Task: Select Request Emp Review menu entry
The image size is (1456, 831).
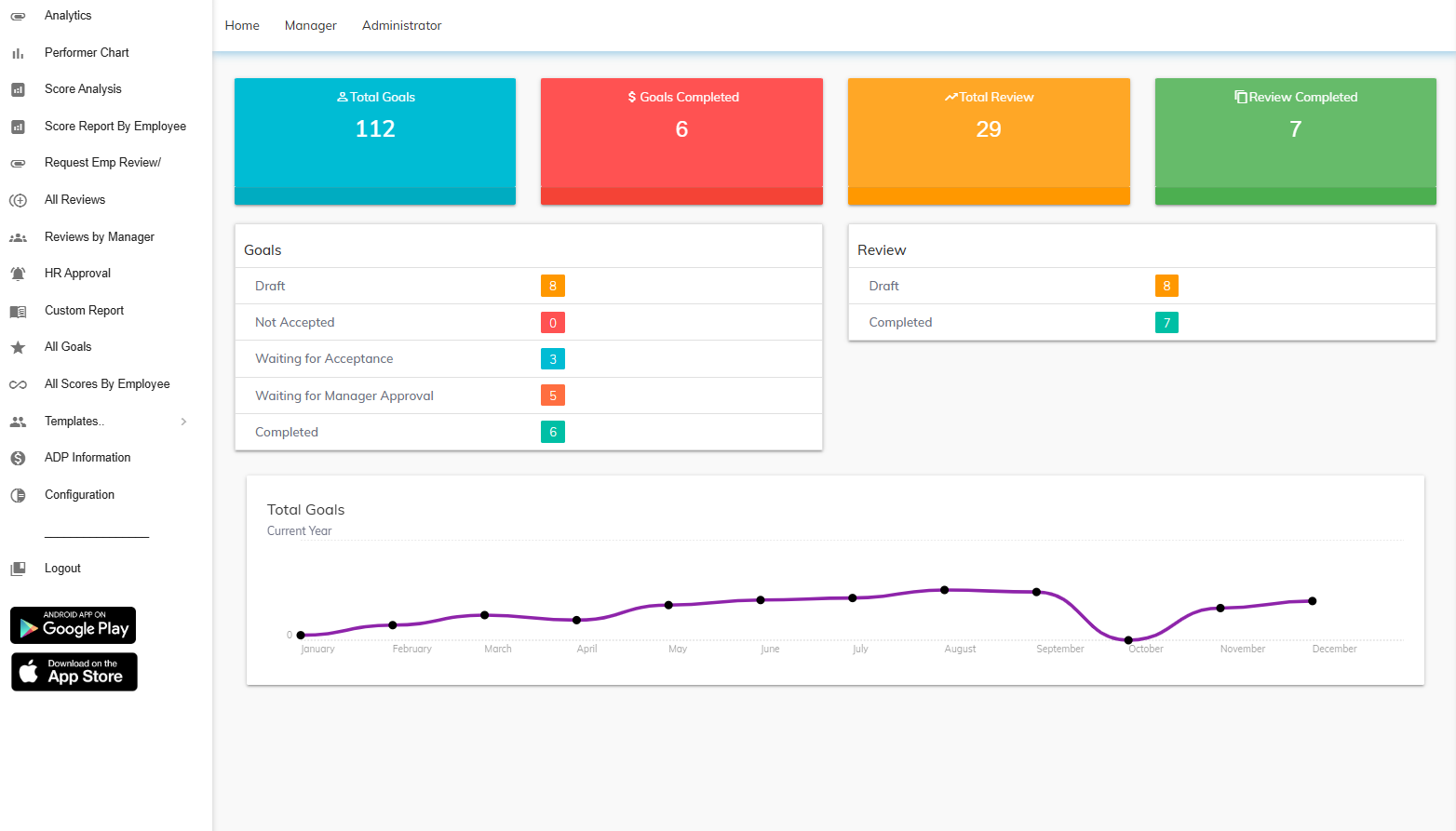Action: (102, 163)
